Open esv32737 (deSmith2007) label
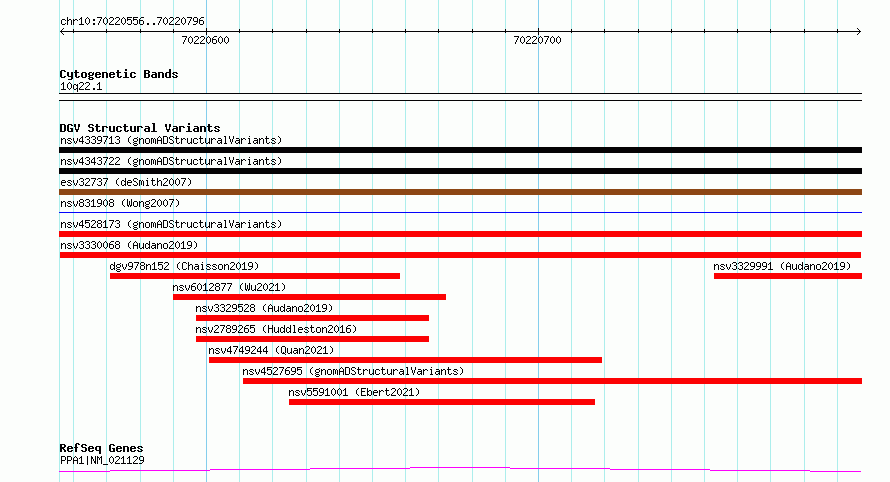890x482 pixels. (126, 182)
